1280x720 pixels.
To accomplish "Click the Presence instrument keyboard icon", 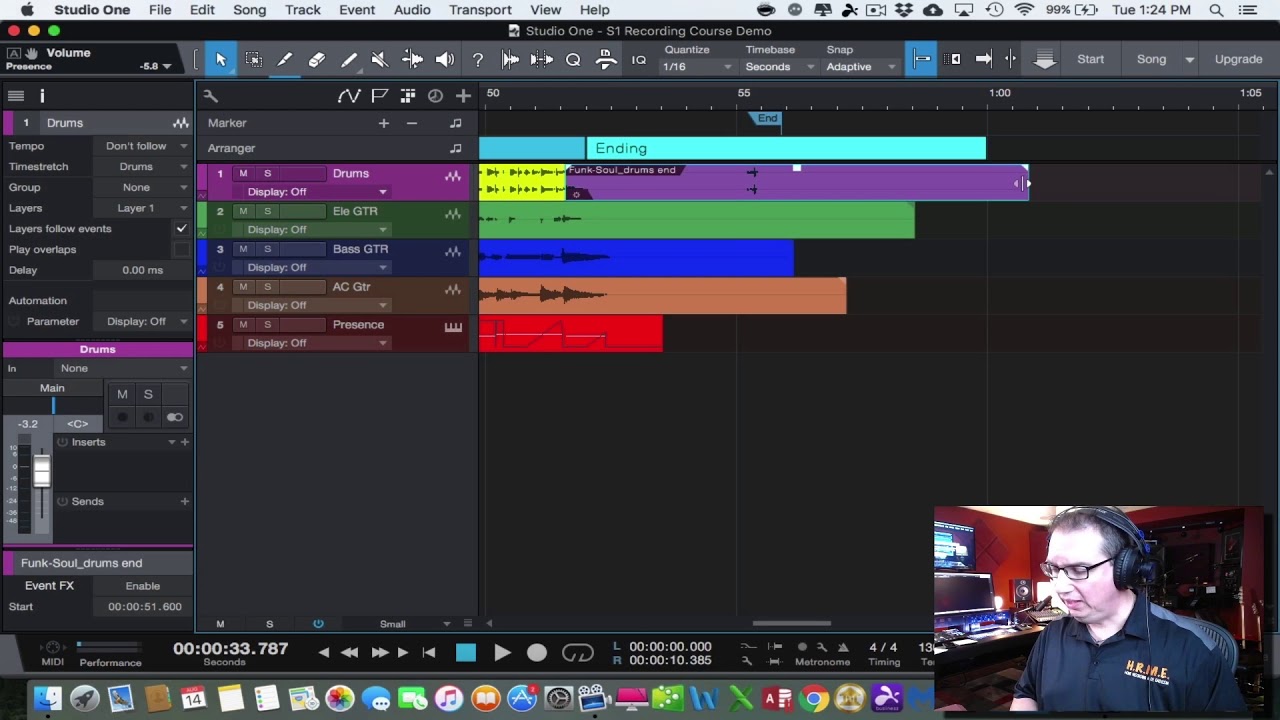I will [x=453, y=326].
